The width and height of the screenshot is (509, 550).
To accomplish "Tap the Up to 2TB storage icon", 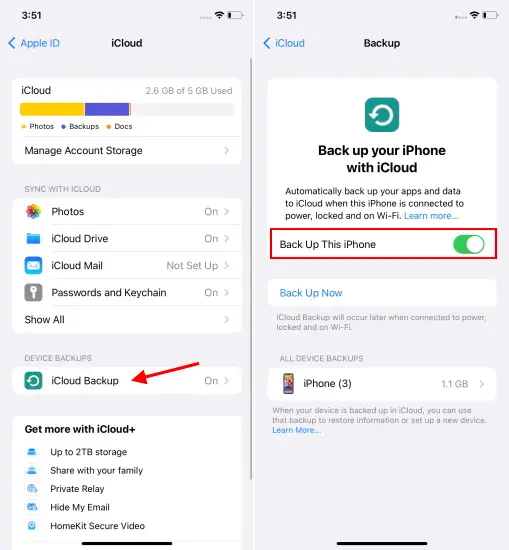I will (32, 452).
